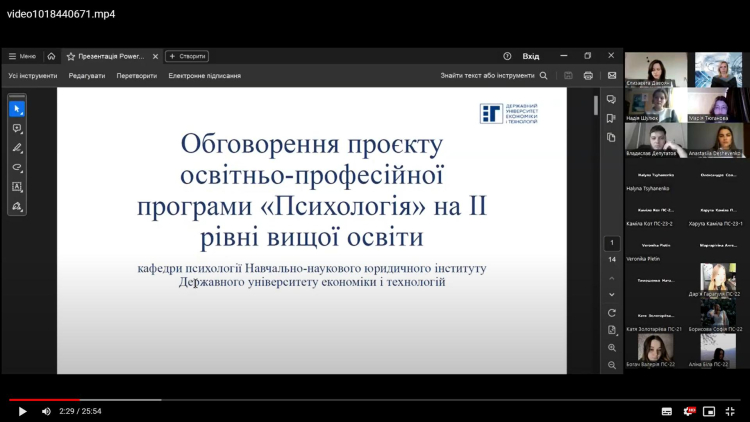
Task: Open the Меню hamburger menu
Action: tap(22, 56)
